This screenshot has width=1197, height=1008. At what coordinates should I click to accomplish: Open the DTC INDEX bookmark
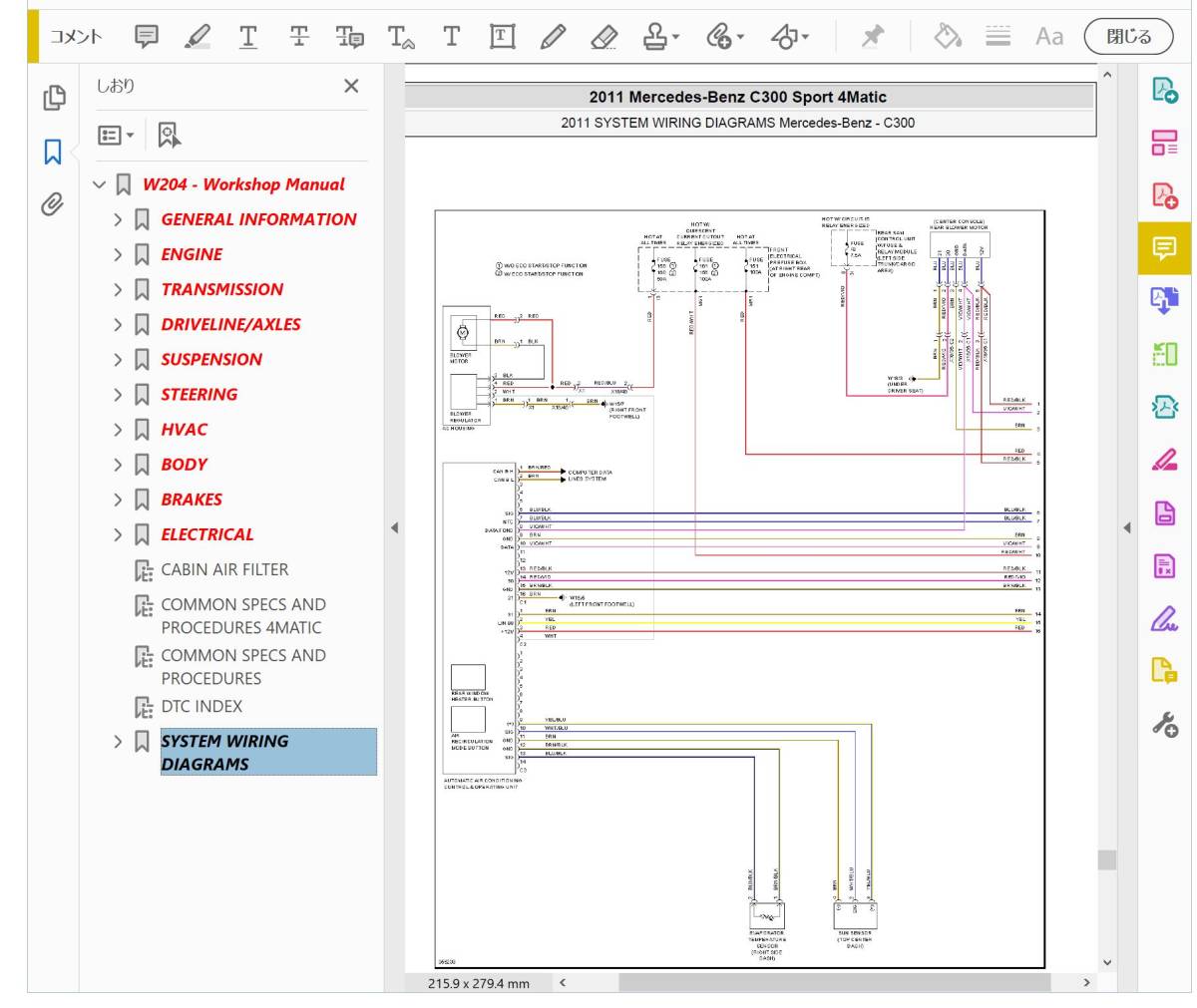(x=201, y=706)
